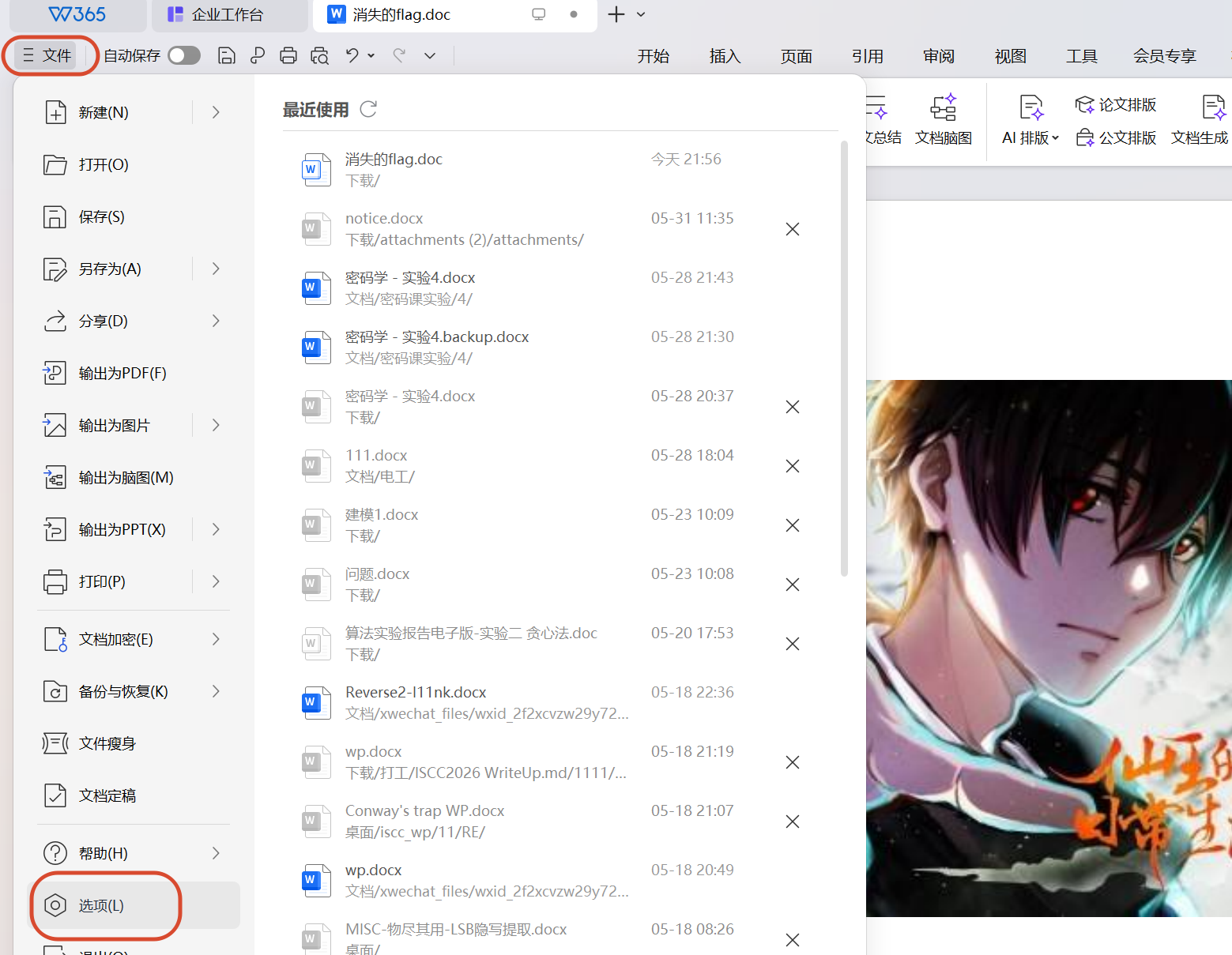Click the 文件瘦身 icon
Image resolution: width=1232 pixels, height=955 pixels.
click(x=55, y=743)
